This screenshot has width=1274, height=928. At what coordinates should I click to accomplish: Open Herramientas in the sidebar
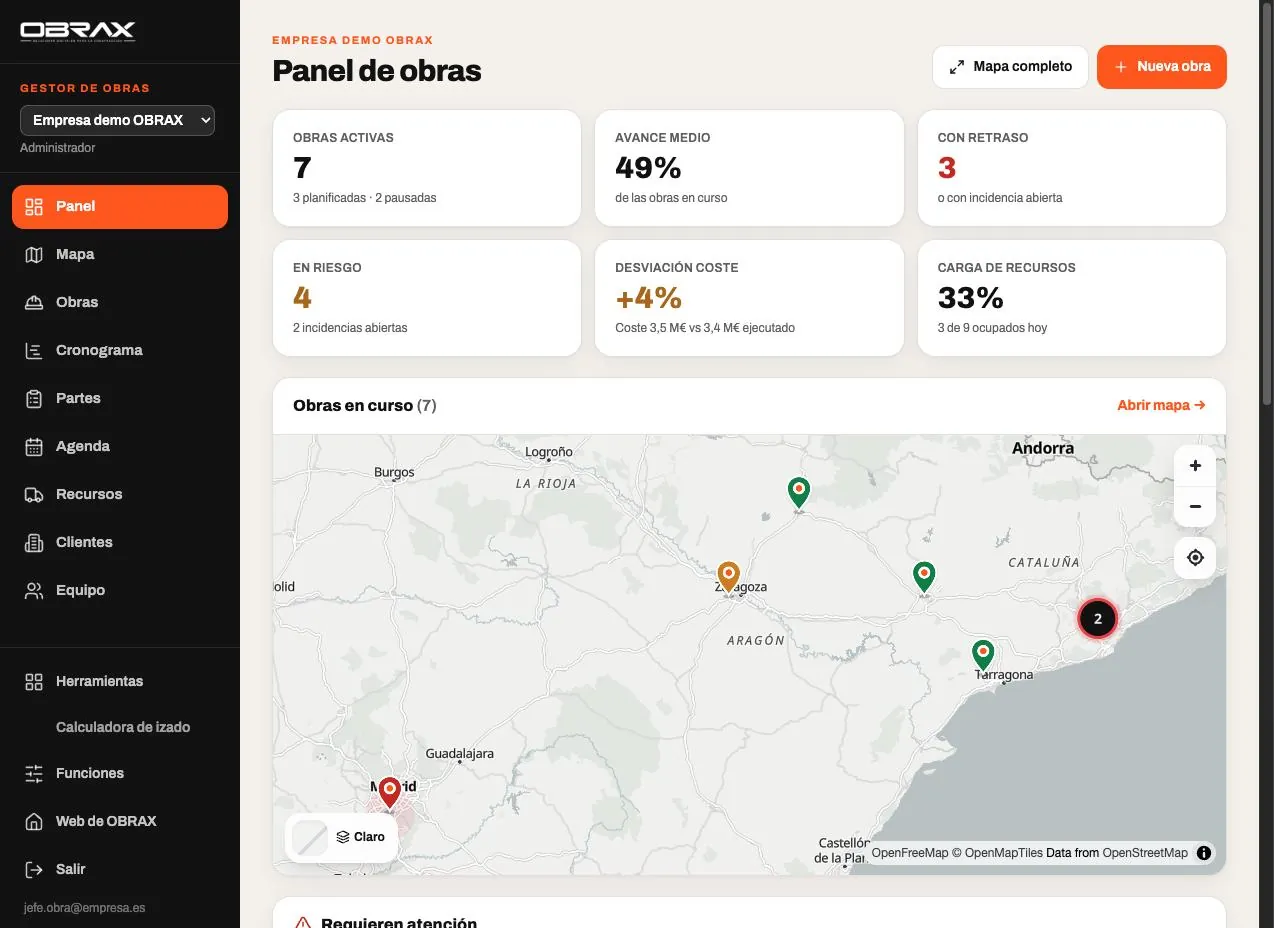(x=120, y=681)
